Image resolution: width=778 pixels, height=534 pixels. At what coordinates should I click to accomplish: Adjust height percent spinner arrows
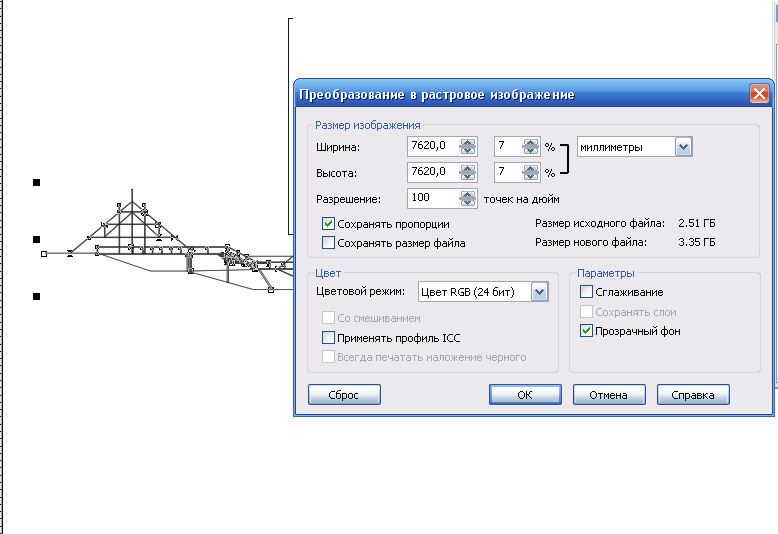[531, 172]
